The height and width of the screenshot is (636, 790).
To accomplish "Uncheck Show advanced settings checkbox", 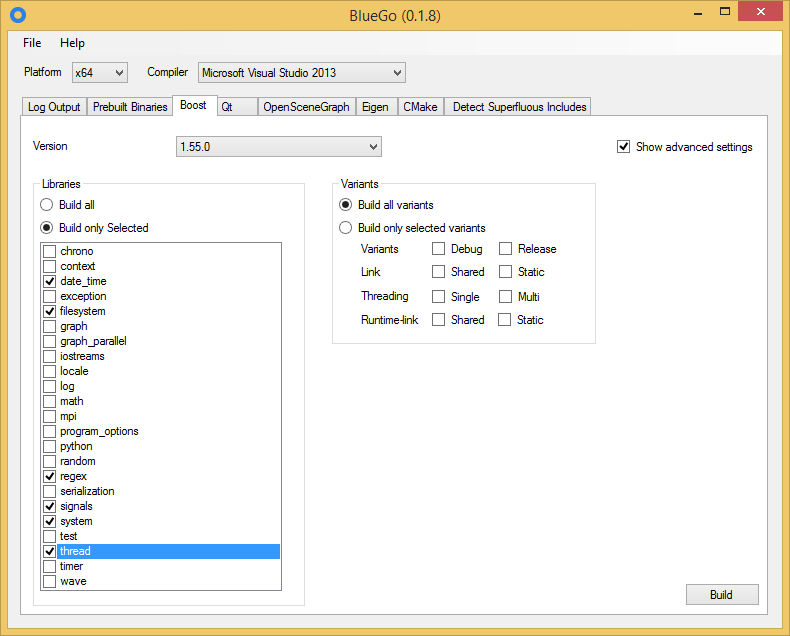I will [x=625, y=147].
